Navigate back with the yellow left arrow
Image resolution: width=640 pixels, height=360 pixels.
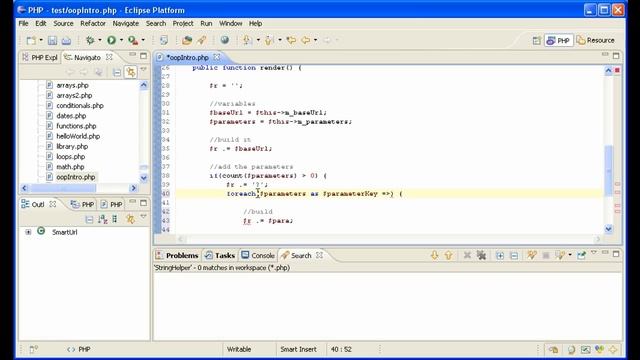[305, 40]
